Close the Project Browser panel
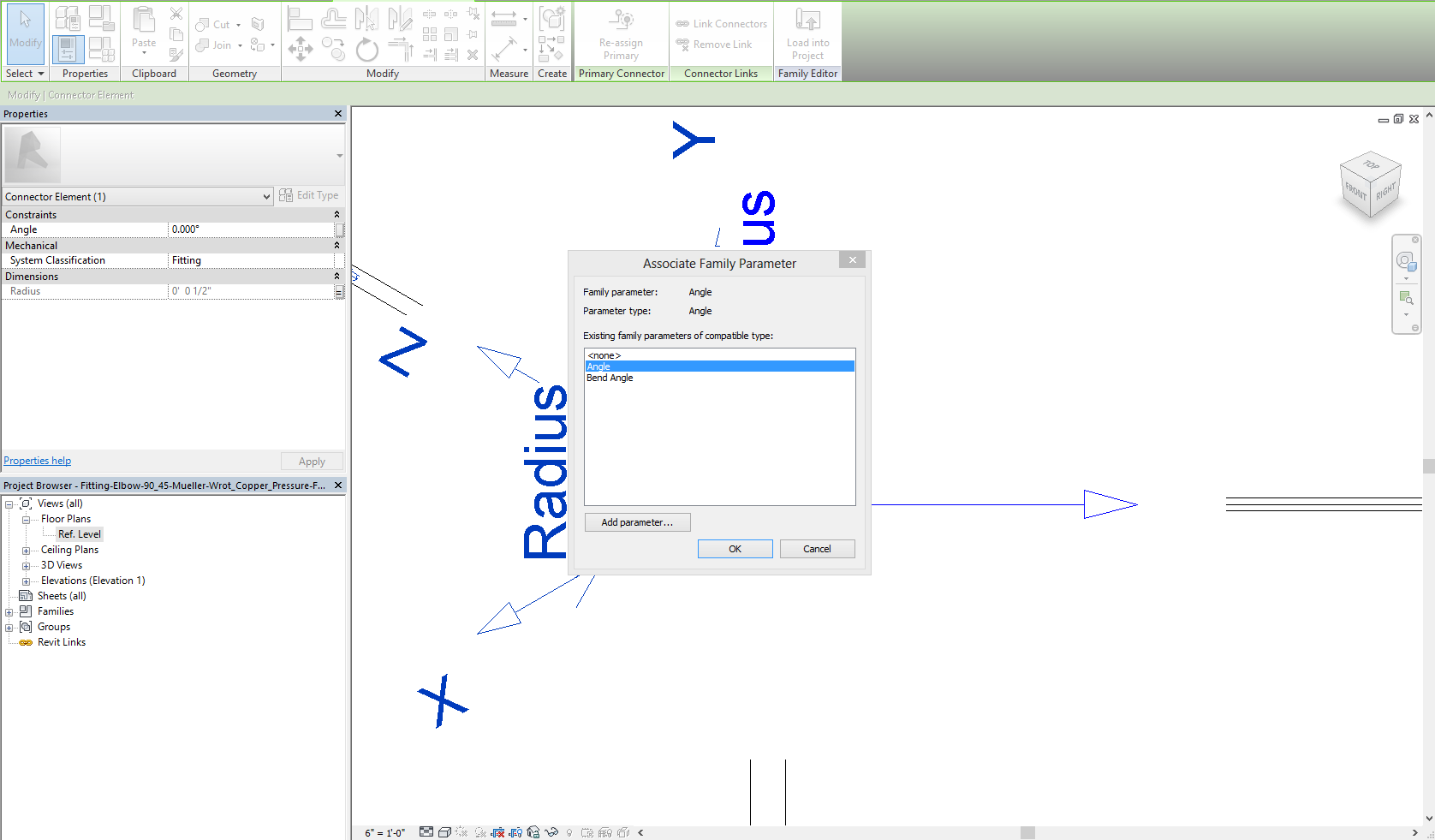Viewport: 1435px width, 840px height. [x=338, y=486]
